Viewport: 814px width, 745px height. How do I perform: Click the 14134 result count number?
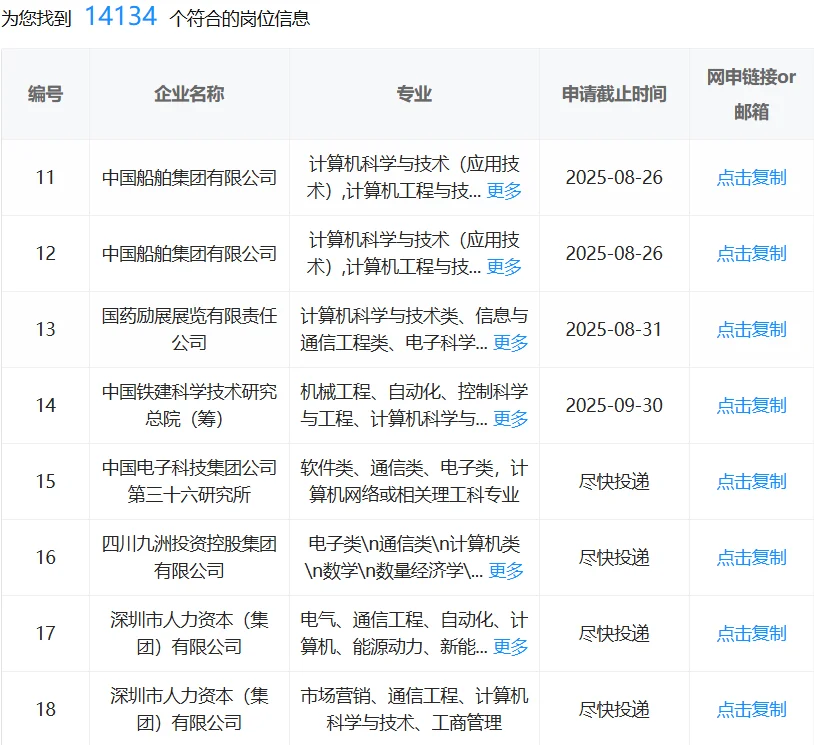click(x=120, y=16)
